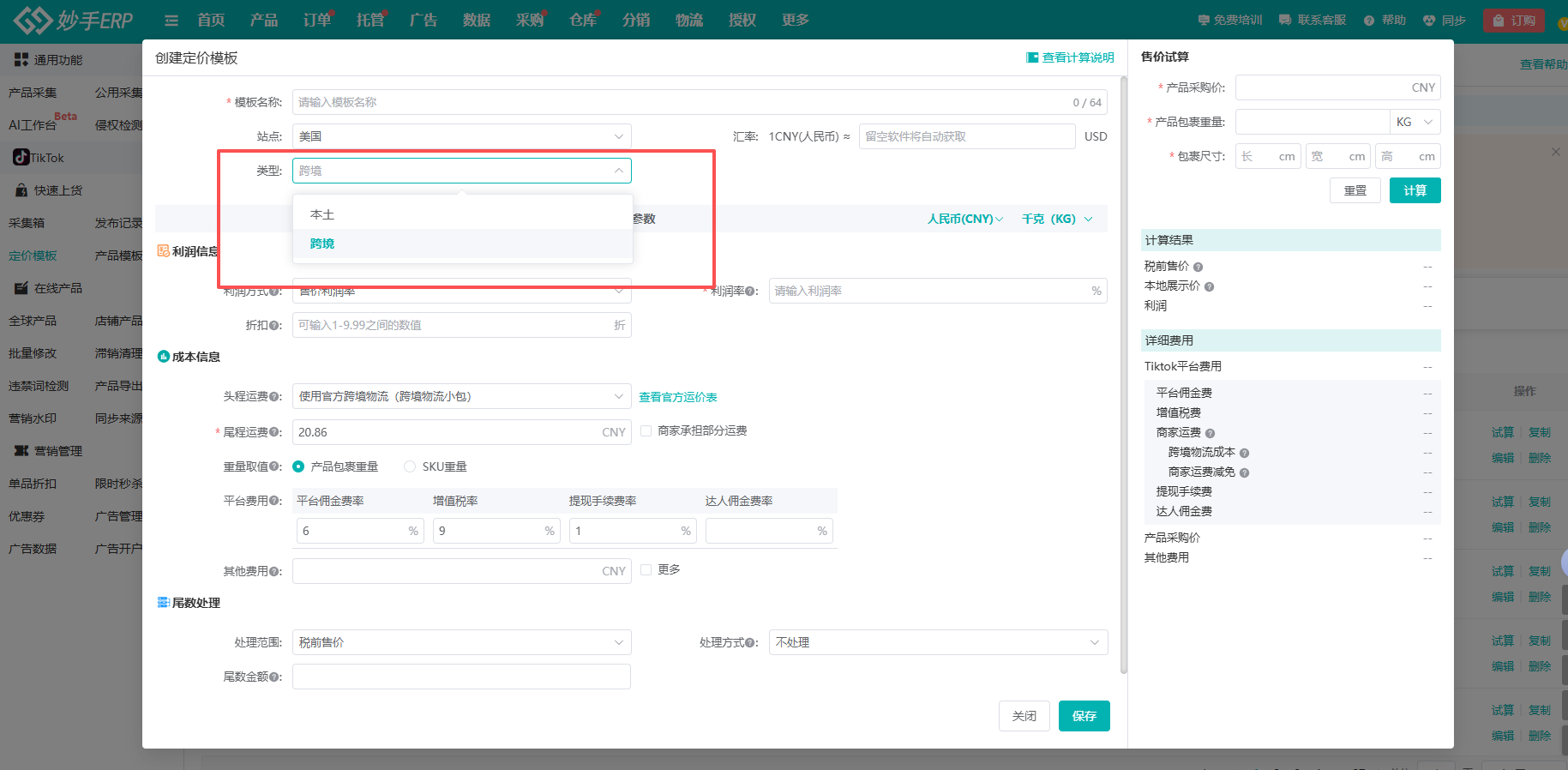Open the 首页 menu in top navigation
The image size is (1568, 770).
[211, 20]
